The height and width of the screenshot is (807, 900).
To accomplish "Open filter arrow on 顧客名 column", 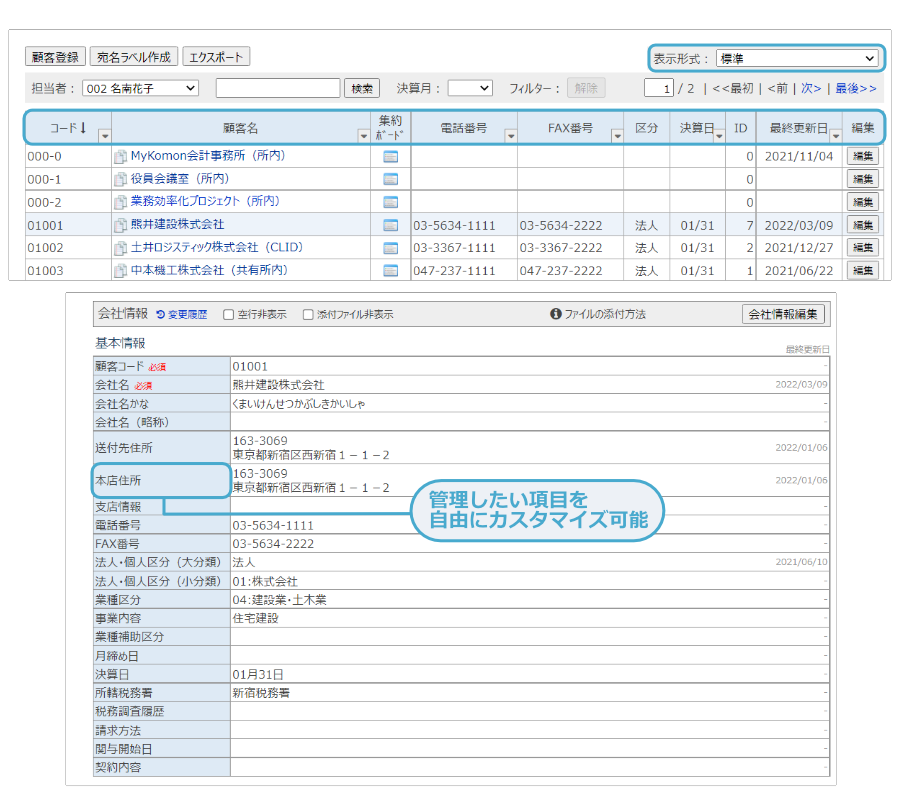I will pos(363,136).
